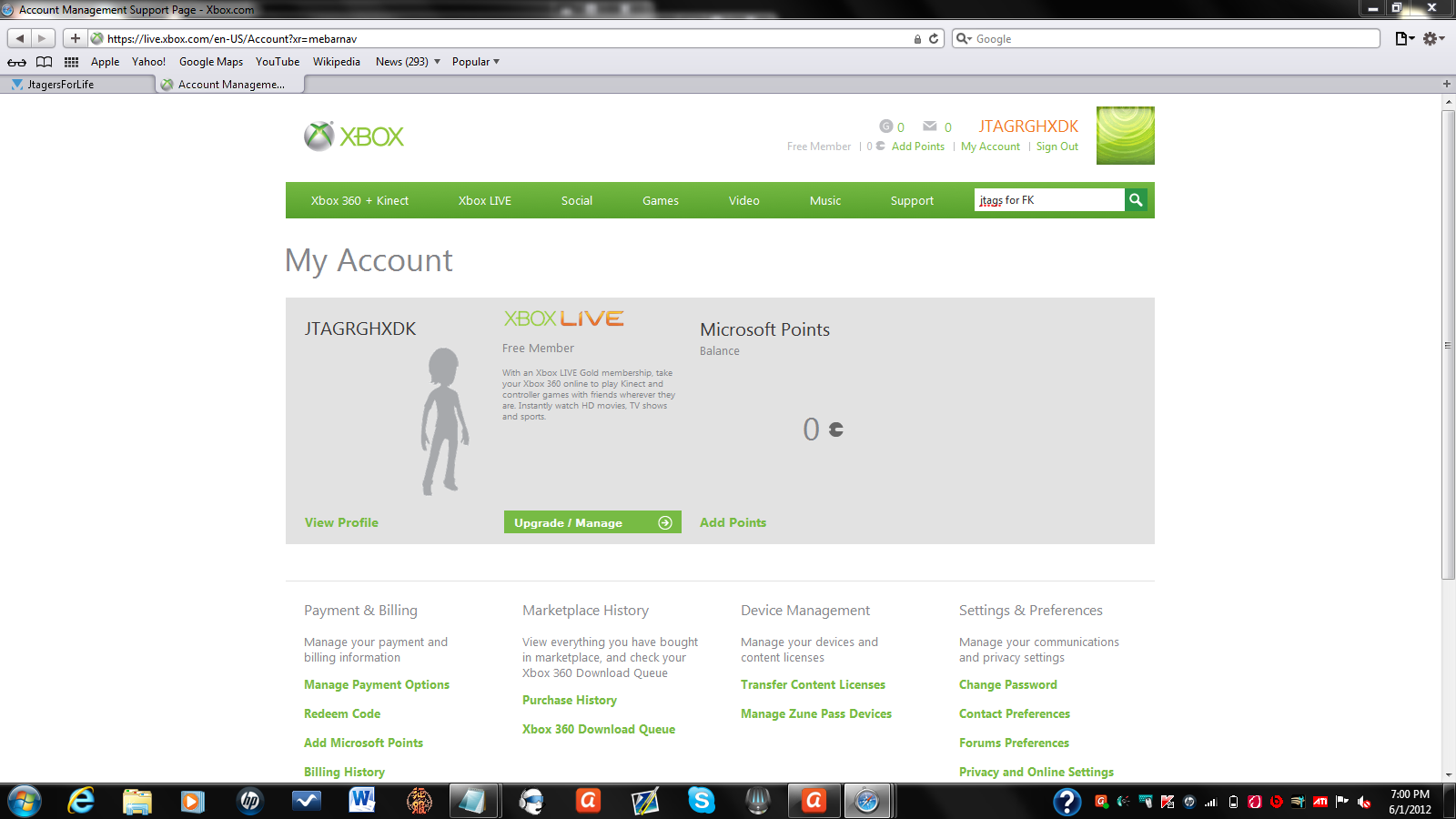Screen dimensions: 1456x819
Task: Select the Account Management tab
Action: [230, 84]
